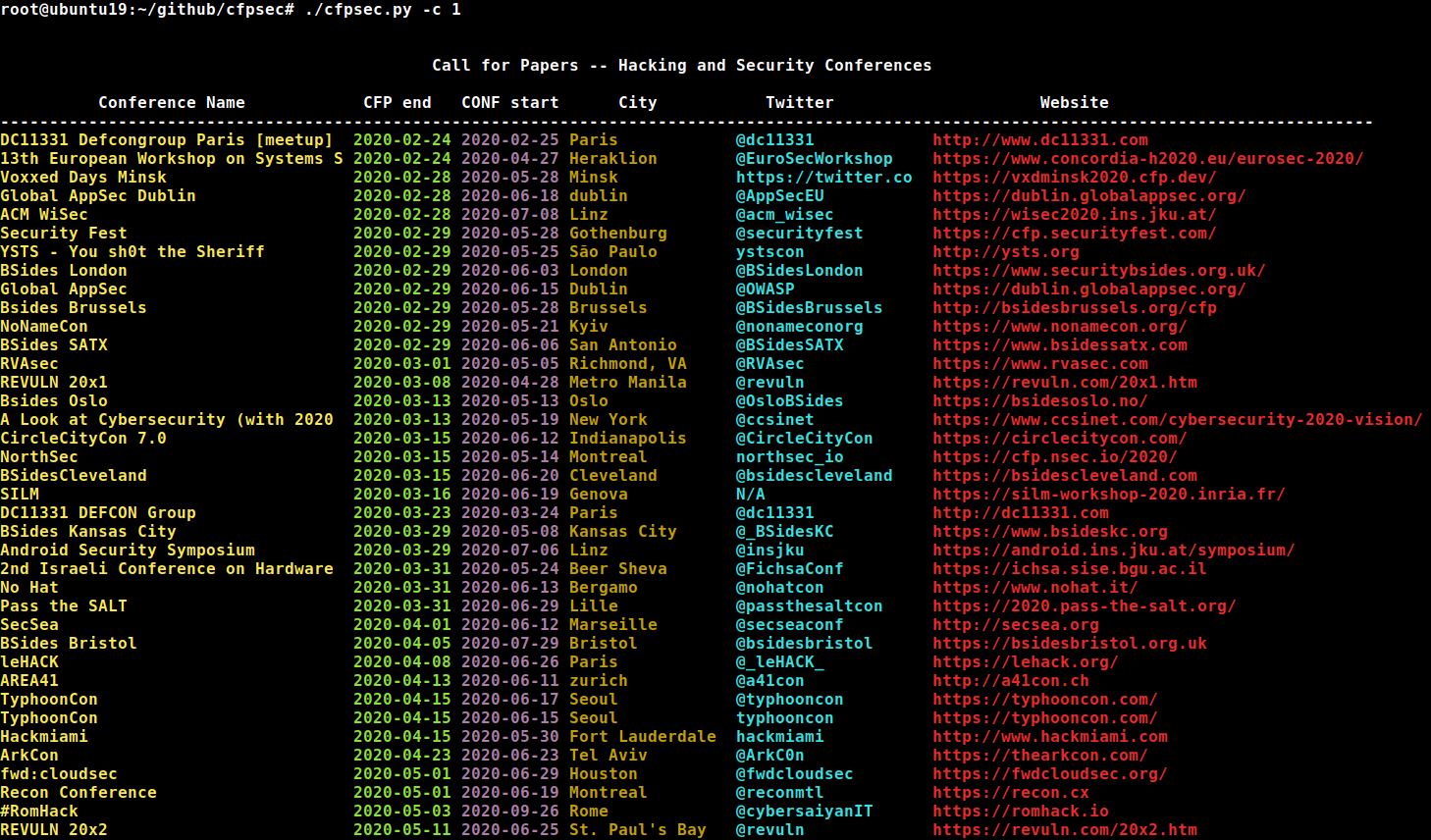Screen dimensions: 1431x840
Task: Click the ichsa.sise.bgu.ac.il URL
Action: [x=1070, y=568]
